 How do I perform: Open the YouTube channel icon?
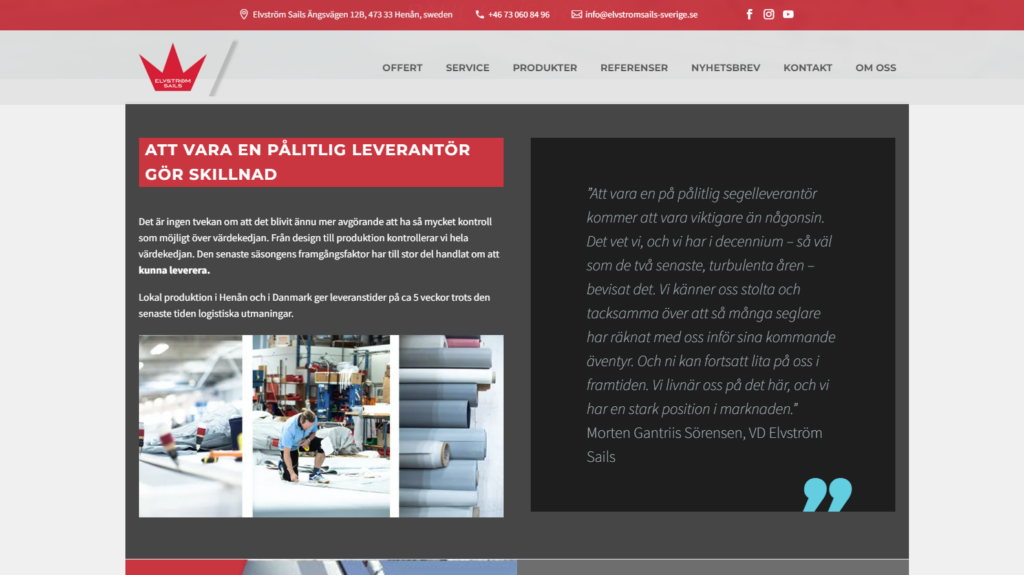pyautogui.click(x=788, y=14)
